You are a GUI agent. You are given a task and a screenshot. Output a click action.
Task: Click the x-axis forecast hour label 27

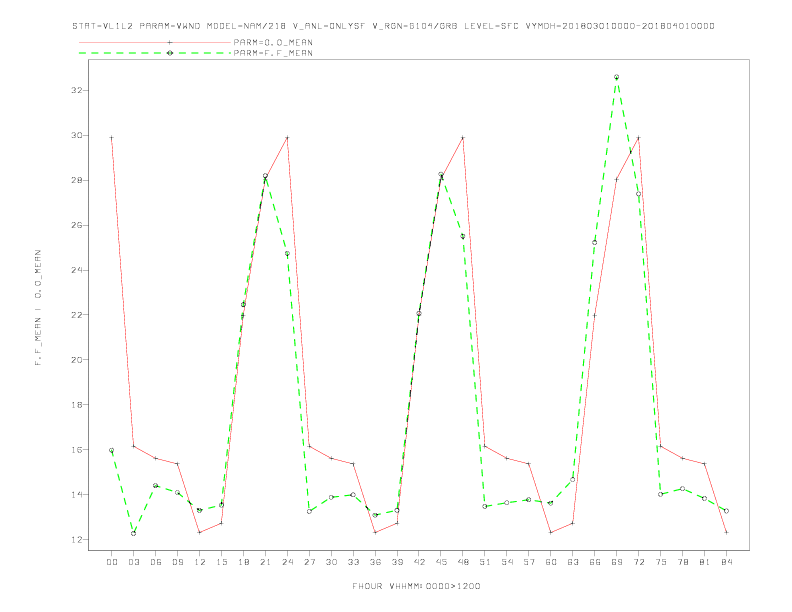pyautogui.click(x=309, y=562)
